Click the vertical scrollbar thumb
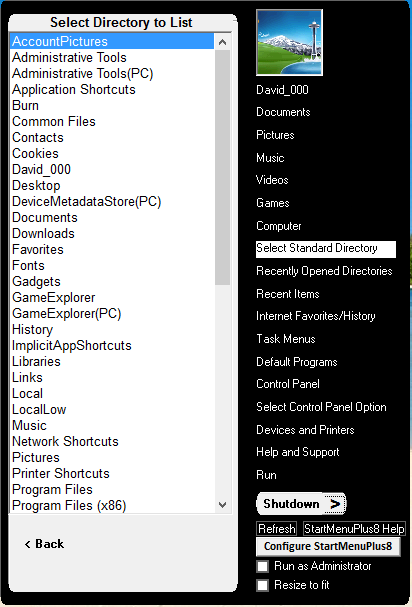 point(222,167)
